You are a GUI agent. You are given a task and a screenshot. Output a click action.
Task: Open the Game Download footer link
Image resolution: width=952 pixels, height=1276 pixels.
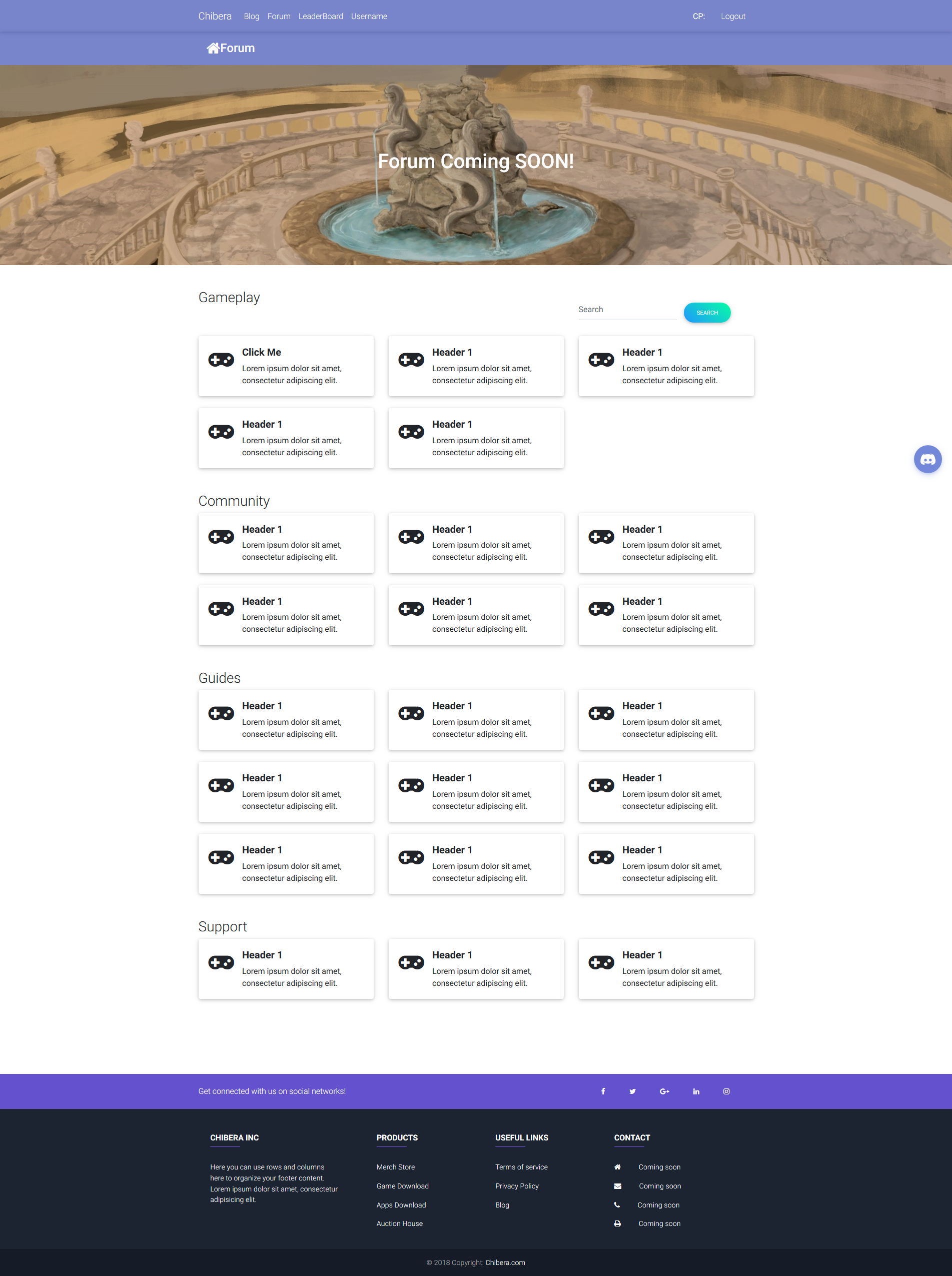(x=402, y=1186)
